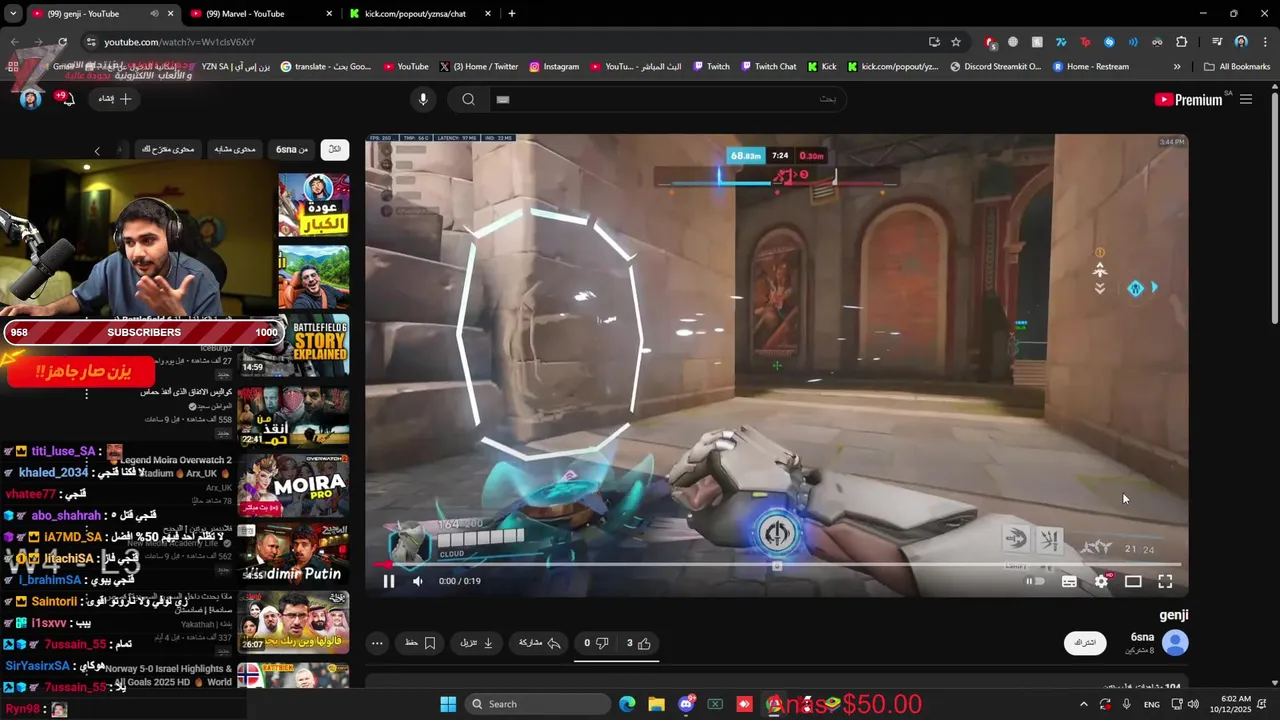Open the Moira Pro video thumbnail
The height and width of the screenshot is (720, 1280).
pos(294,485)
